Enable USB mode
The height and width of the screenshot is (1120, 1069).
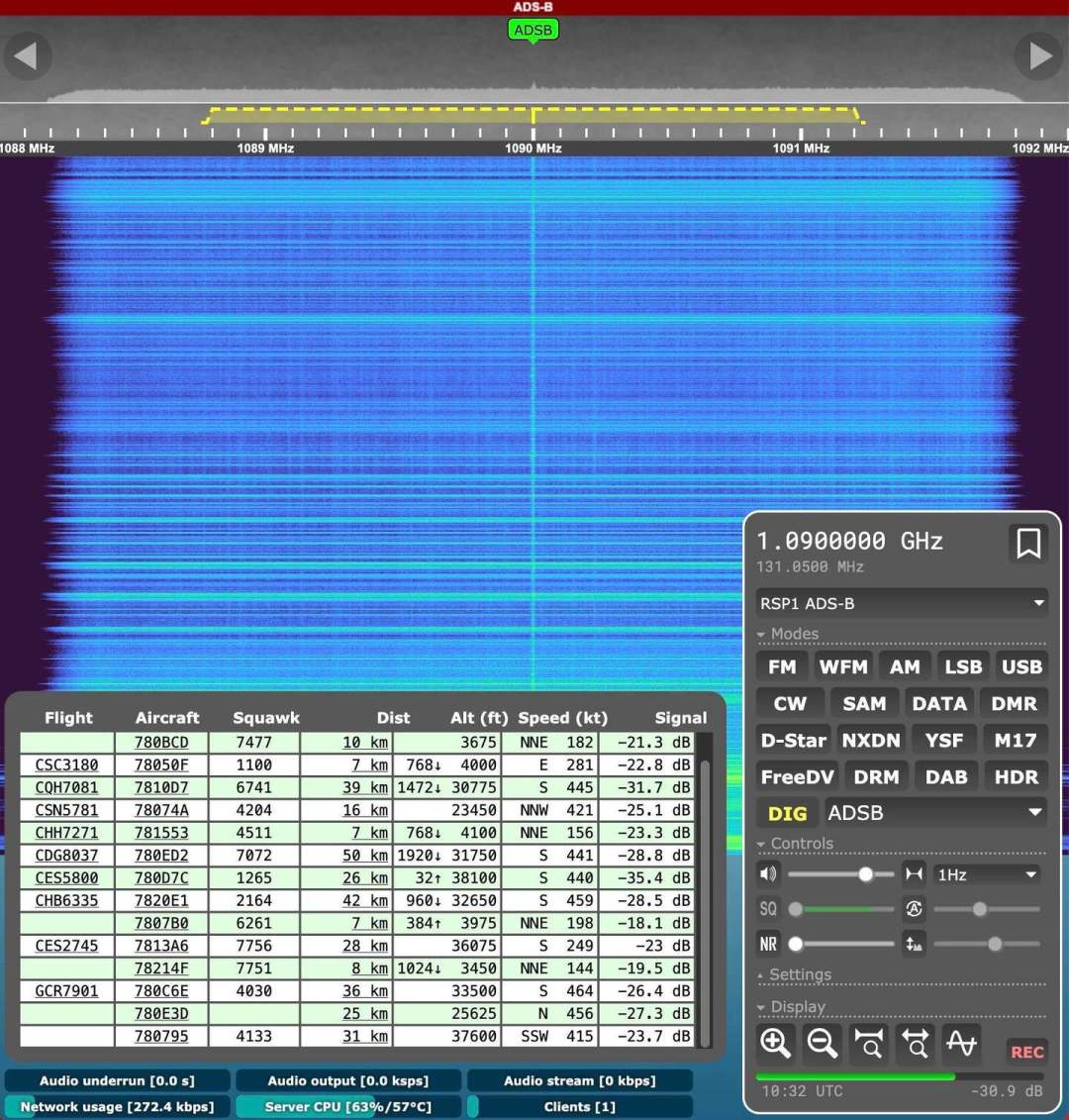click(x=1021, y=666)
